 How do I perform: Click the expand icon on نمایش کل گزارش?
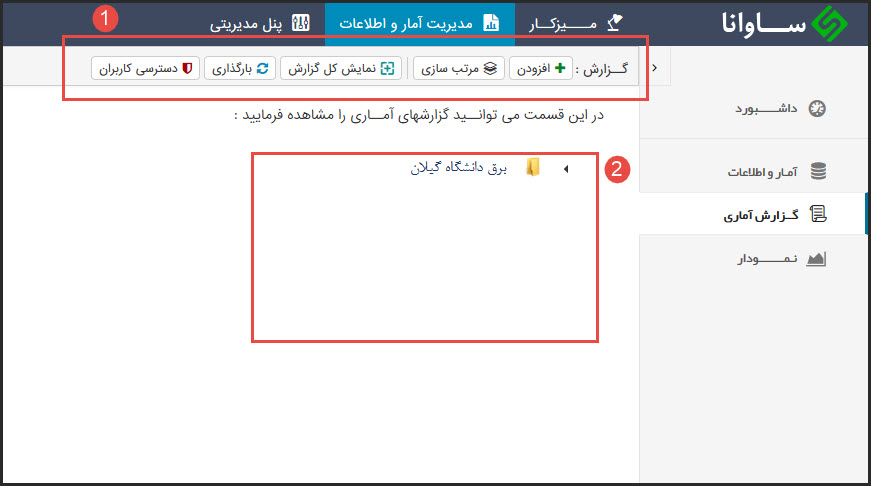pyautogui.click(x=387, y=68)
